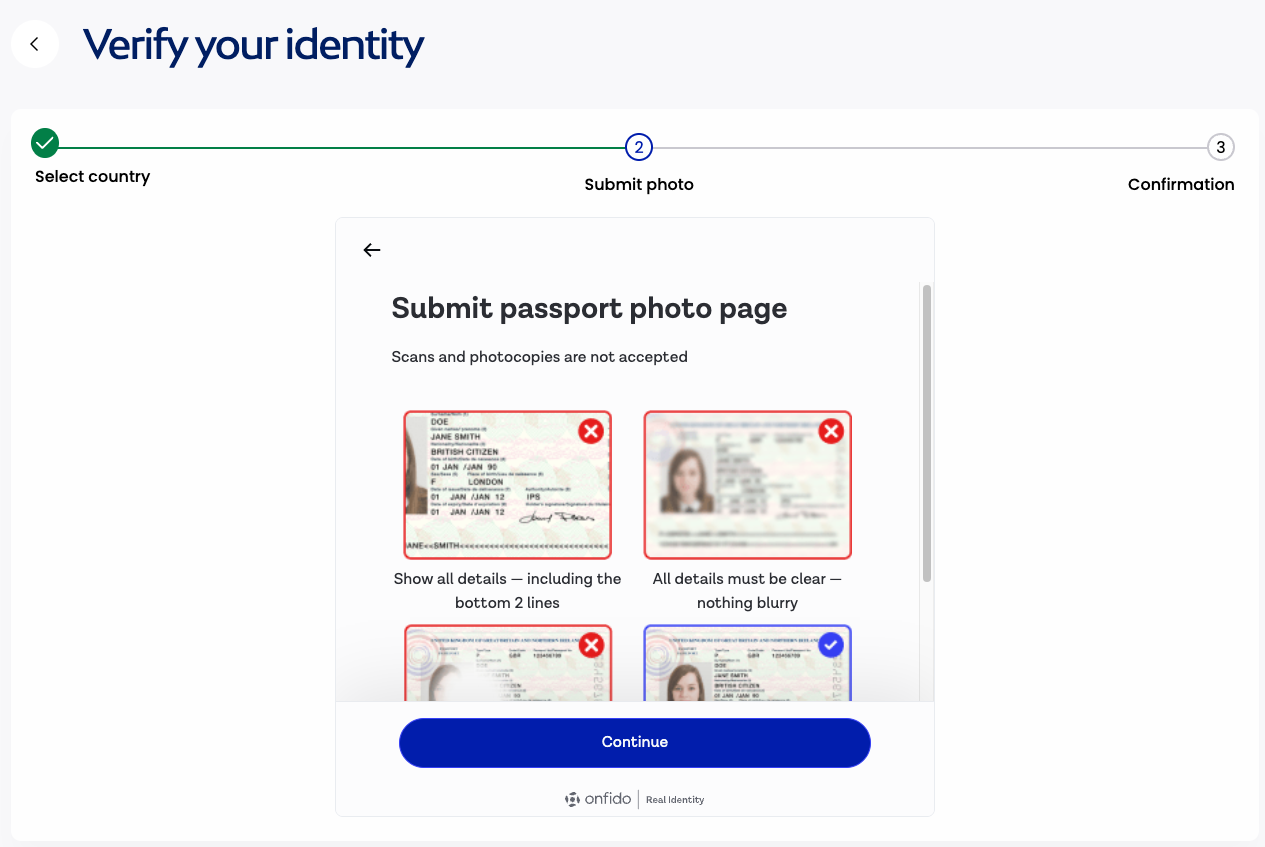Image resolution: width=1265 pixels, height=847 pixels.
Task: Click the red X on the glare passport example
Action: pos(589,644)
